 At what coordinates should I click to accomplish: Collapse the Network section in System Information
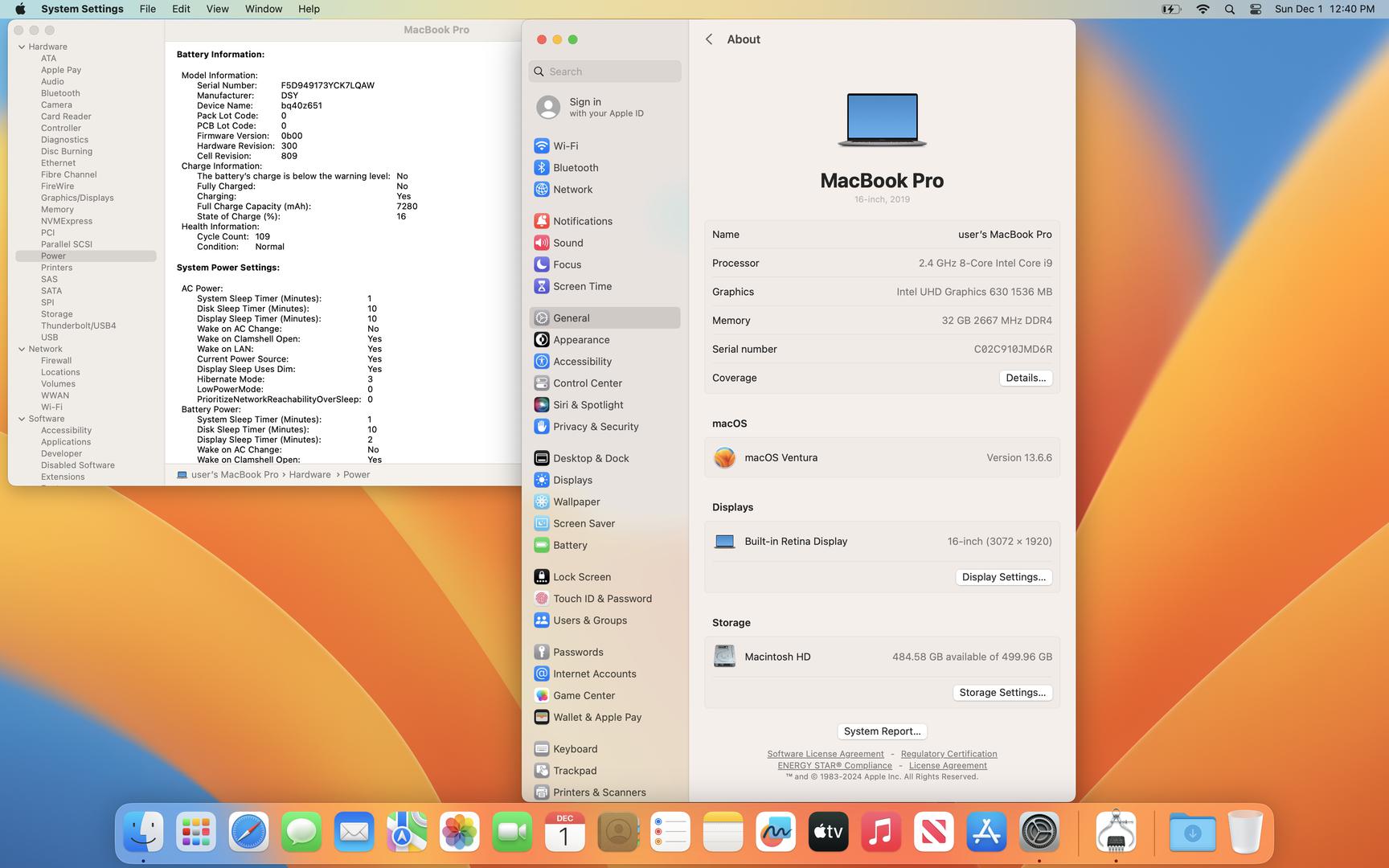click(x=22, y=349)
